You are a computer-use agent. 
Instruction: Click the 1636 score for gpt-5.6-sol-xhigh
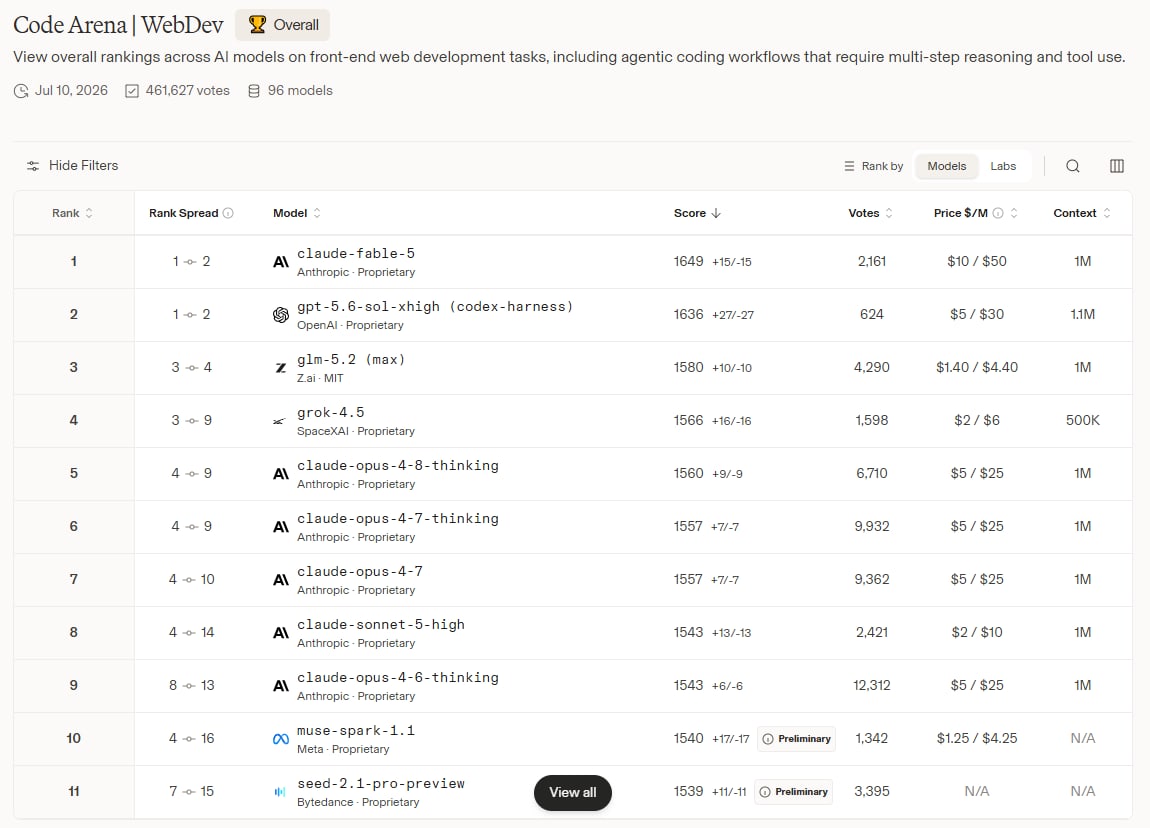click(688, 315)
